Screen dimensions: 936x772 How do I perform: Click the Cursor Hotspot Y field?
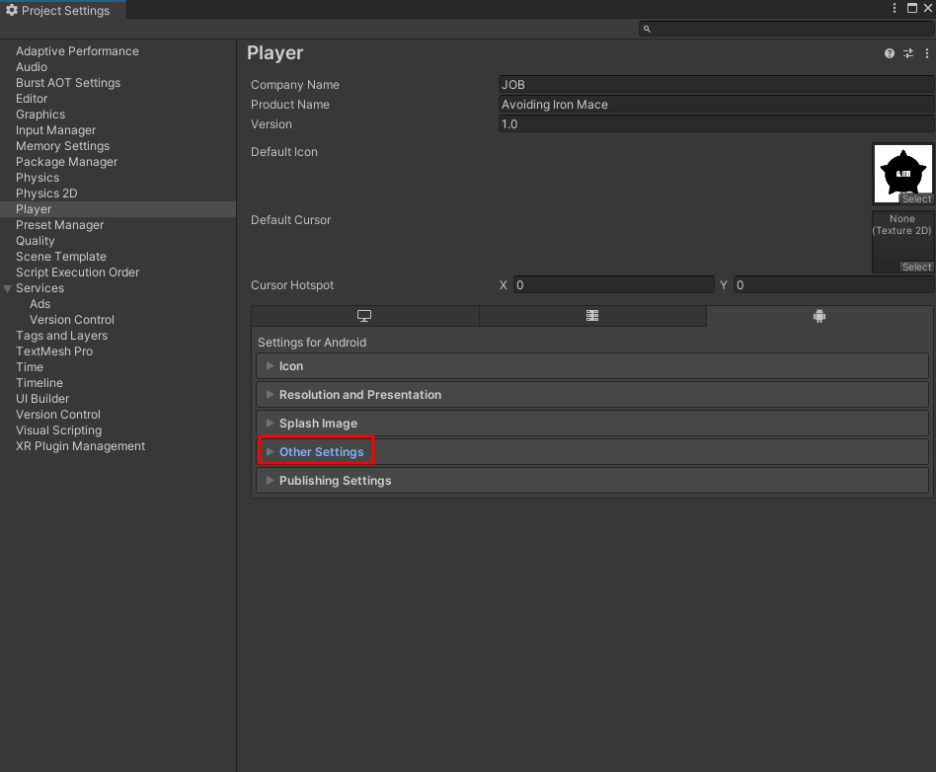click(x=834, y=285)
